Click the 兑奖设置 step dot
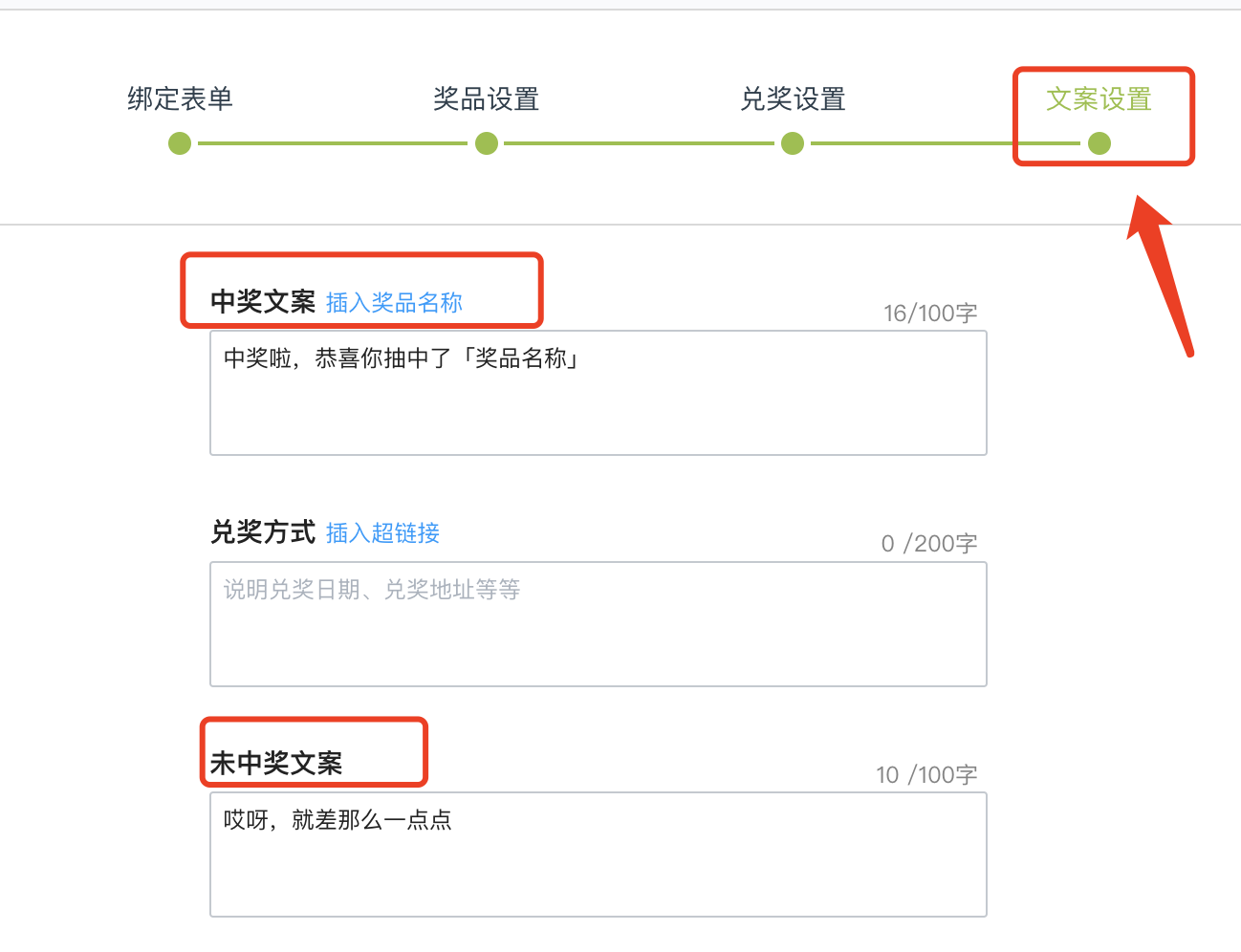Viewport: 1241px width, 952px height. [x=793, y=143]
